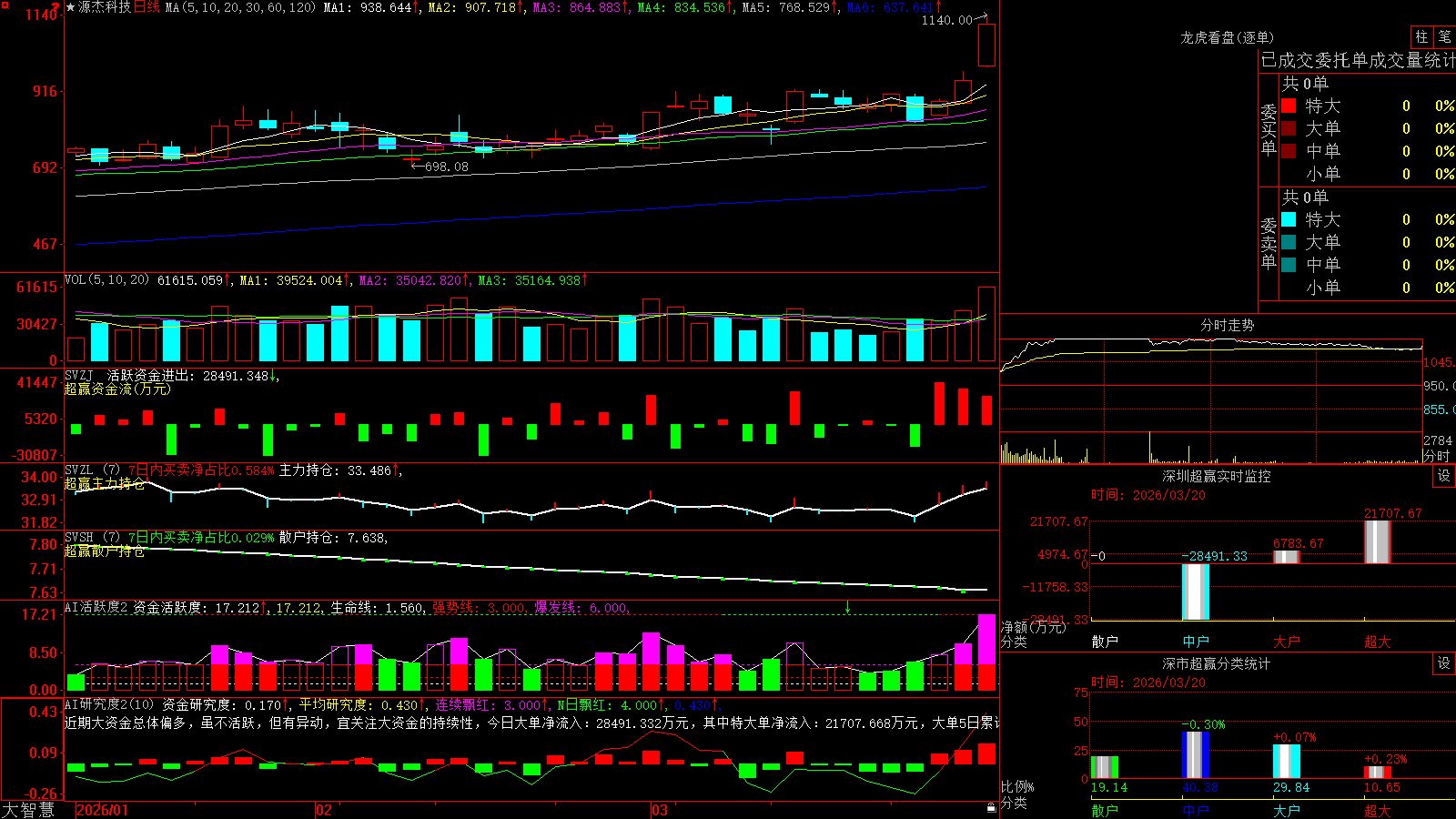Click the 超赢散户持仓 label
The width and height of the screenshot is (1456, 819).
click(x=105, y=551)
